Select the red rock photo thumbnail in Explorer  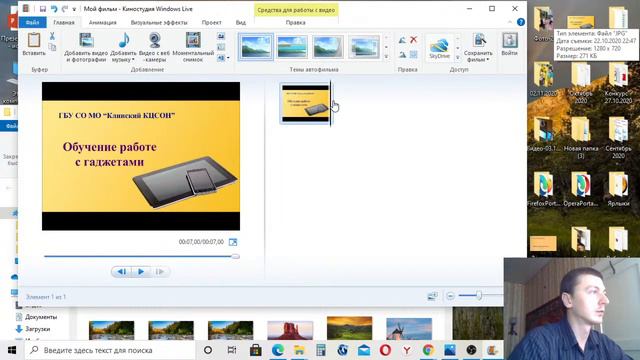click(290, 330)
